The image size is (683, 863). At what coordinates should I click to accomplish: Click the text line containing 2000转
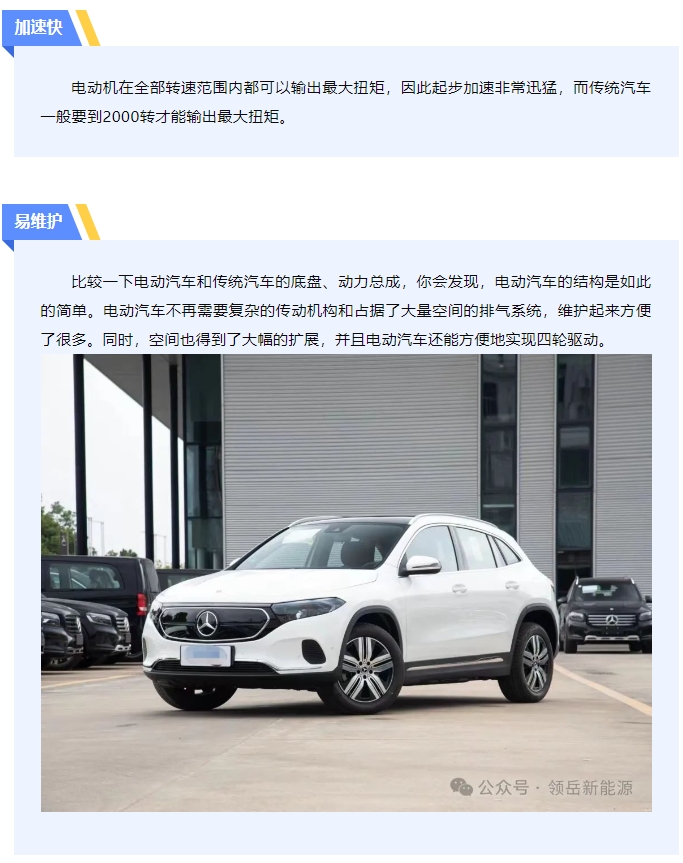164,117
